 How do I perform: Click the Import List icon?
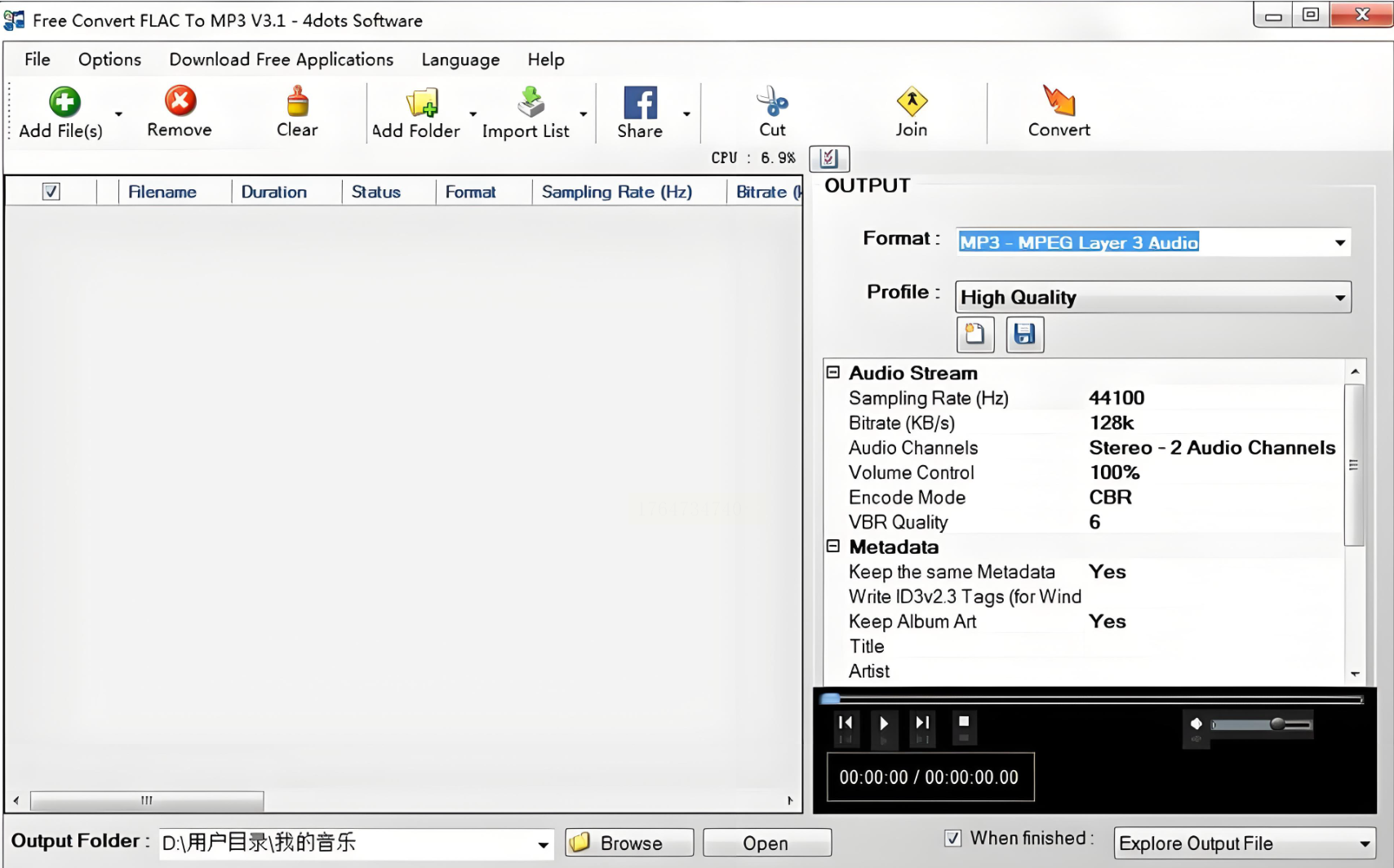click(531, 103)
